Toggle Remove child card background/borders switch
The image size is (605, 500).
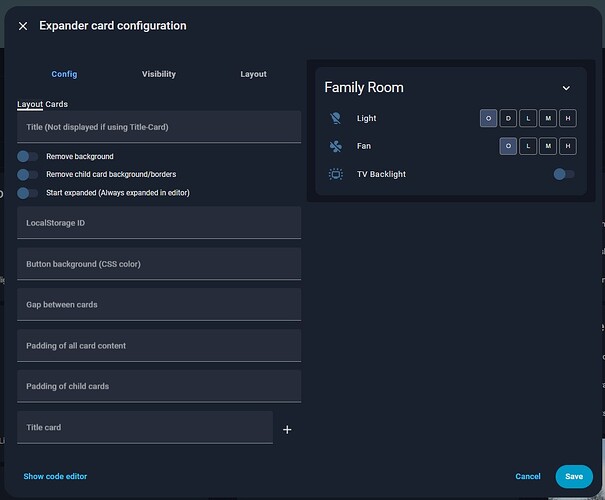27,174
